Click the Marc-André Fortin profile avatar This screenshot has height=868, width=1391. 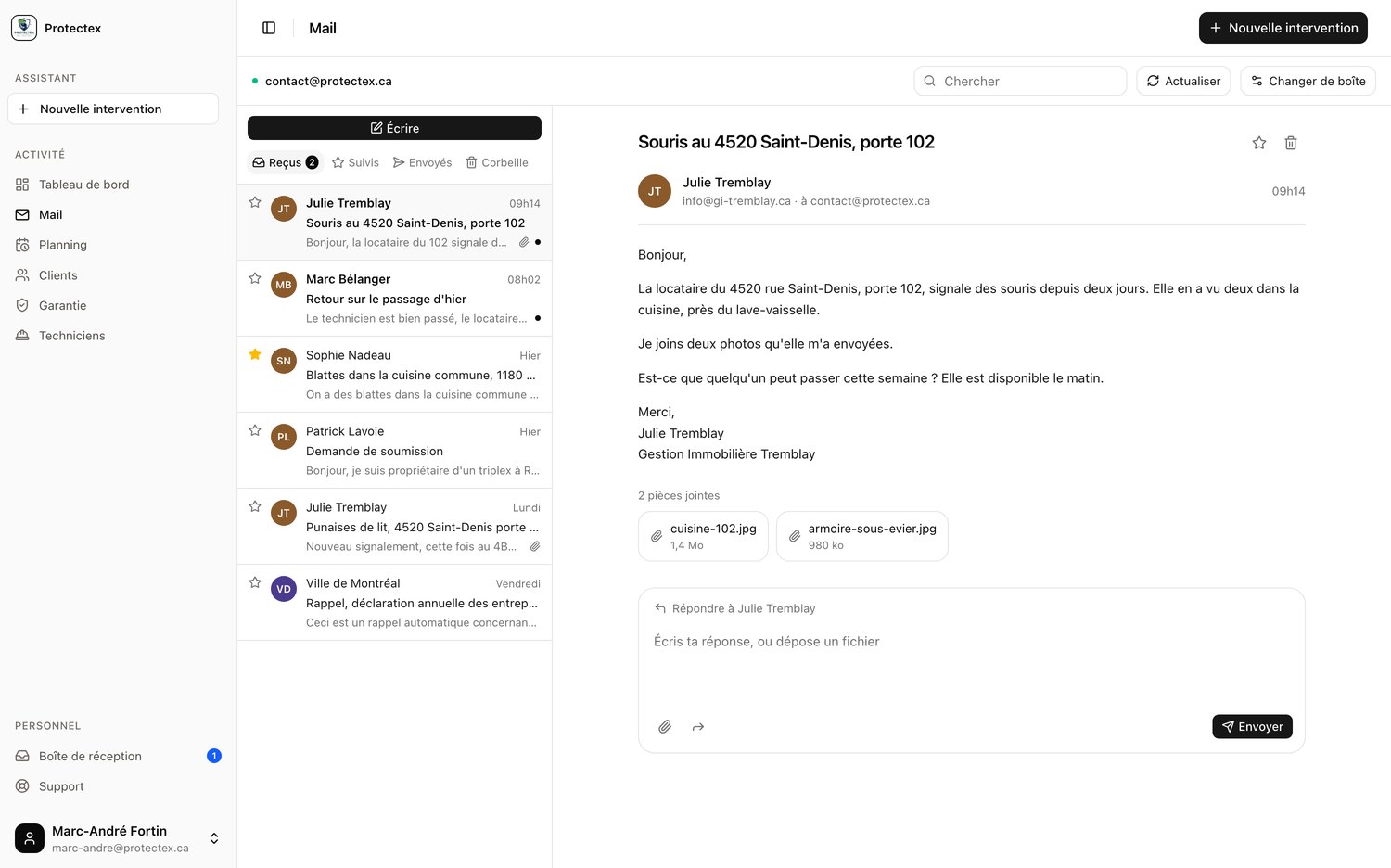(30, 838)
